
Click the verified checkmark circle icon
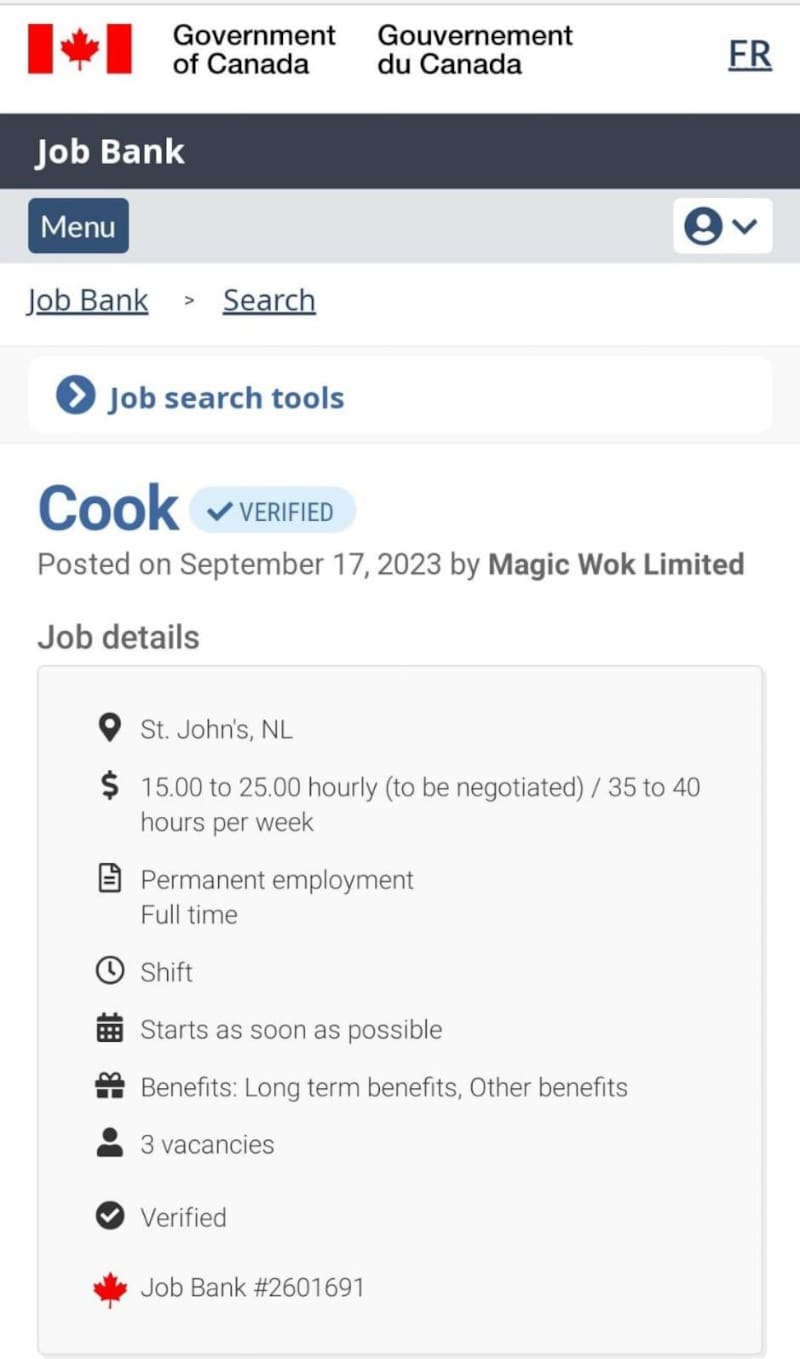click(x=109, y=1217)
